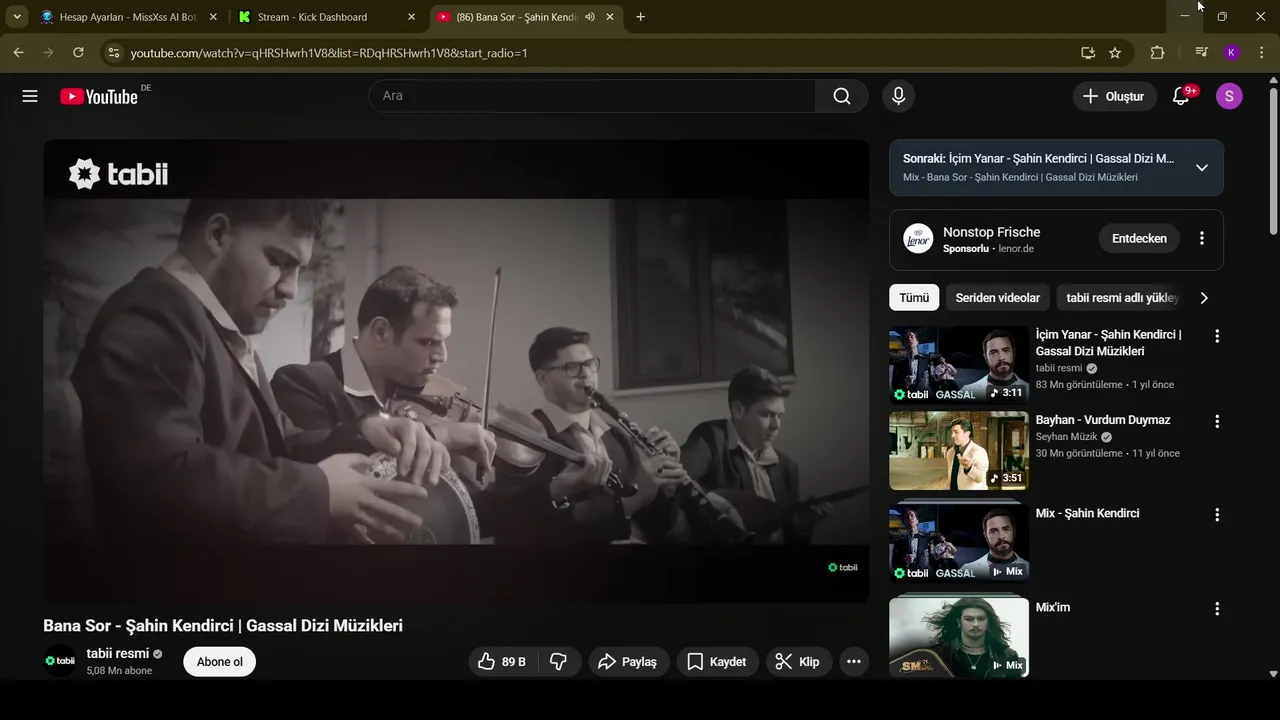Open tab search dropdown arrow

(x=17, y=17)
